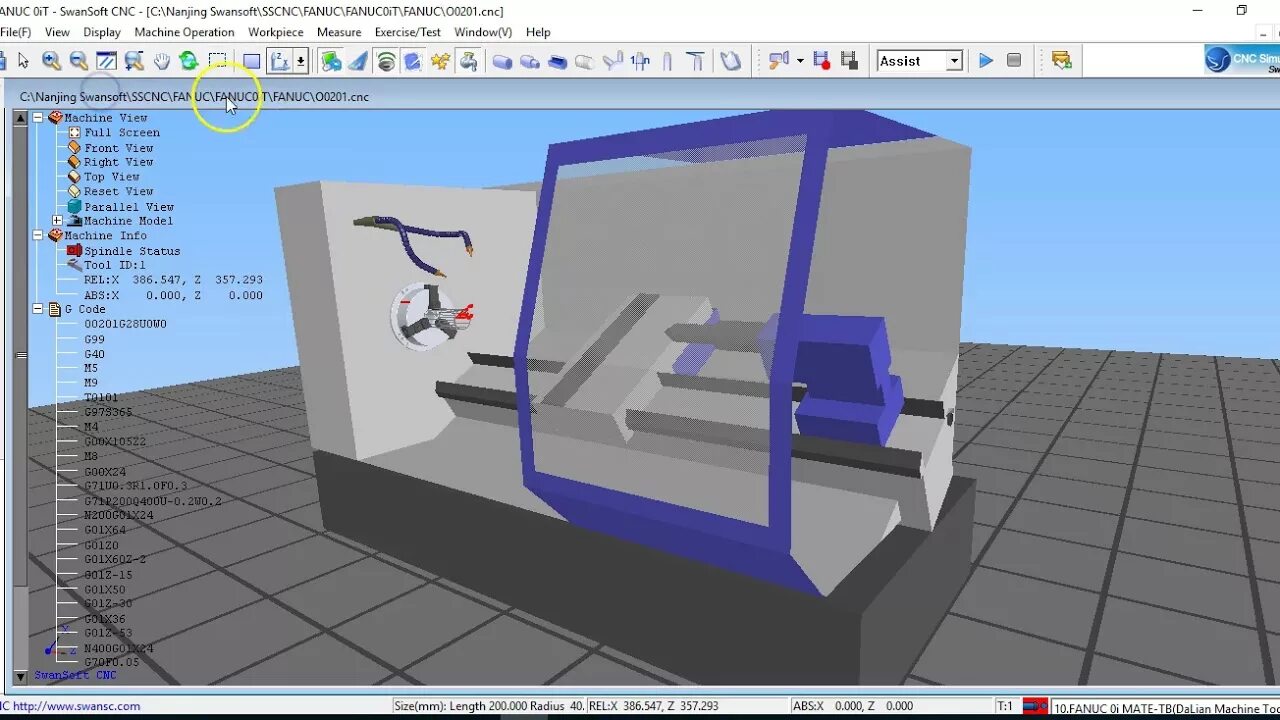1280x720 pixels.
Task: Toggle the blue coolant display icon
Action: [412, 61]
